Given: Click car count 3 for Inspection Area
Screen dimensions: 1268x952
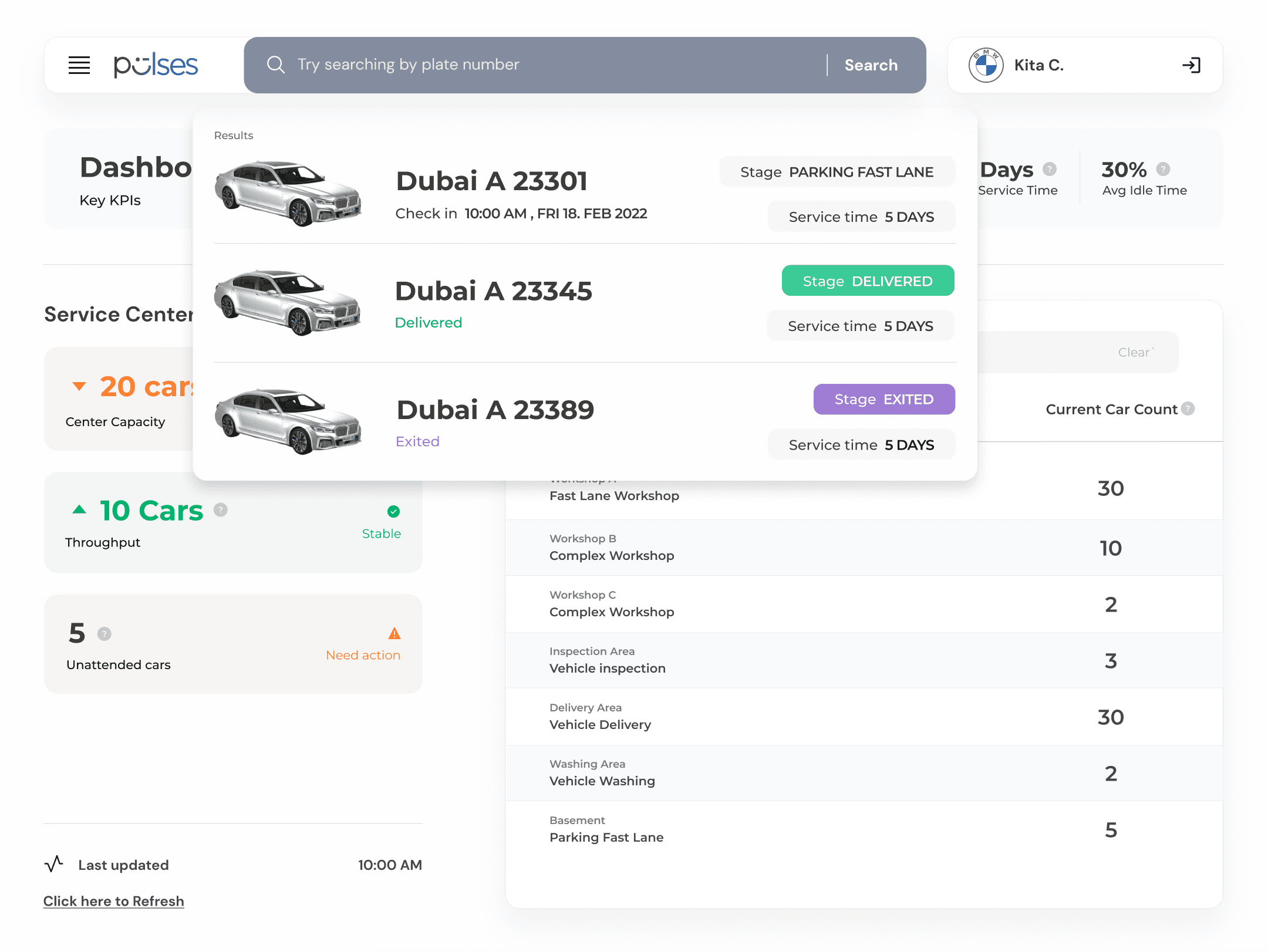Looking at the screenshot, I should click(x=1111, y=661).
